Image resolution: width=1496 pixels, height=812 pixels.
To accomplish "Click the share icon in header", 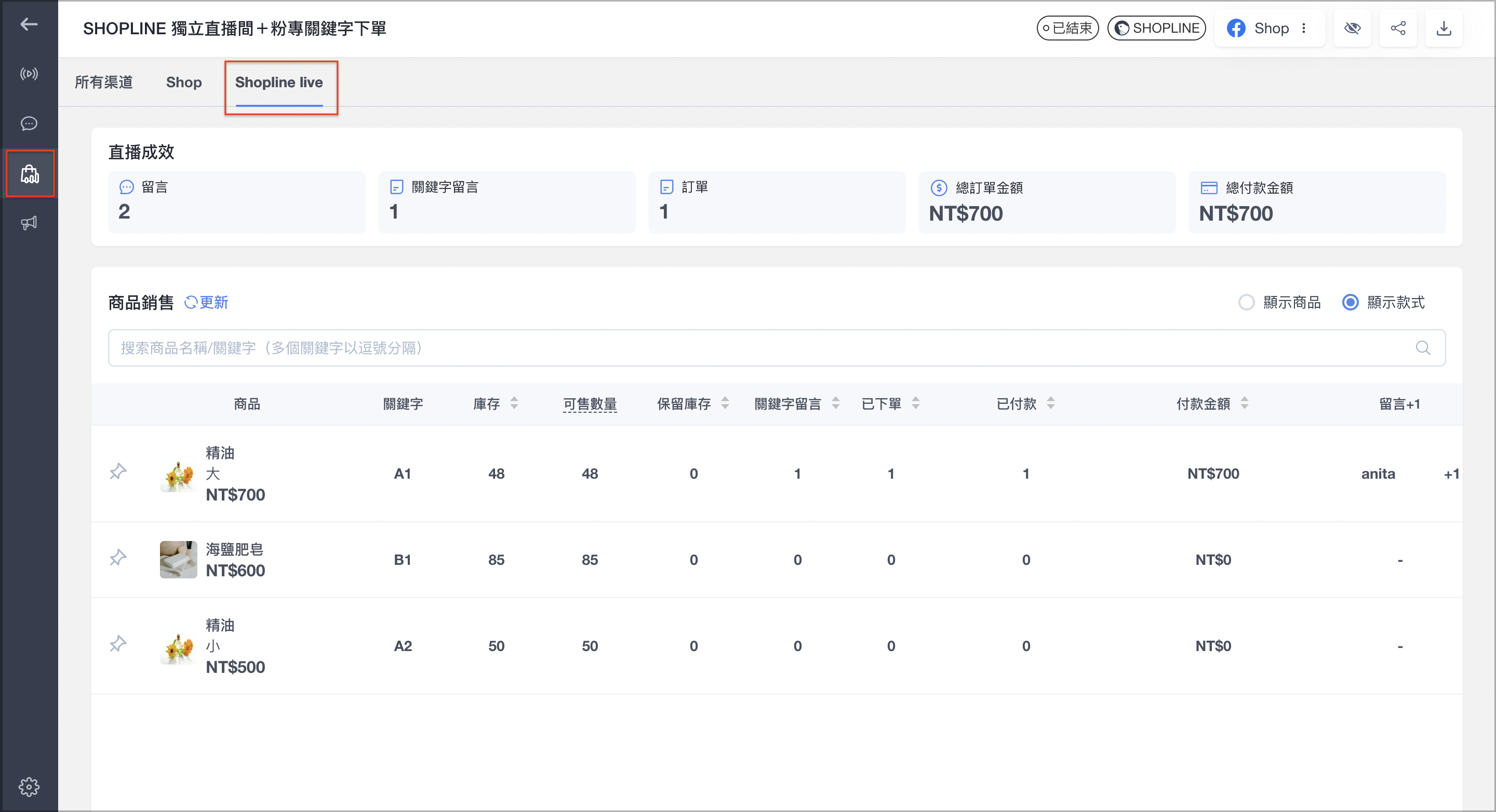I will pyautogui.click(x=1398, y=28).
